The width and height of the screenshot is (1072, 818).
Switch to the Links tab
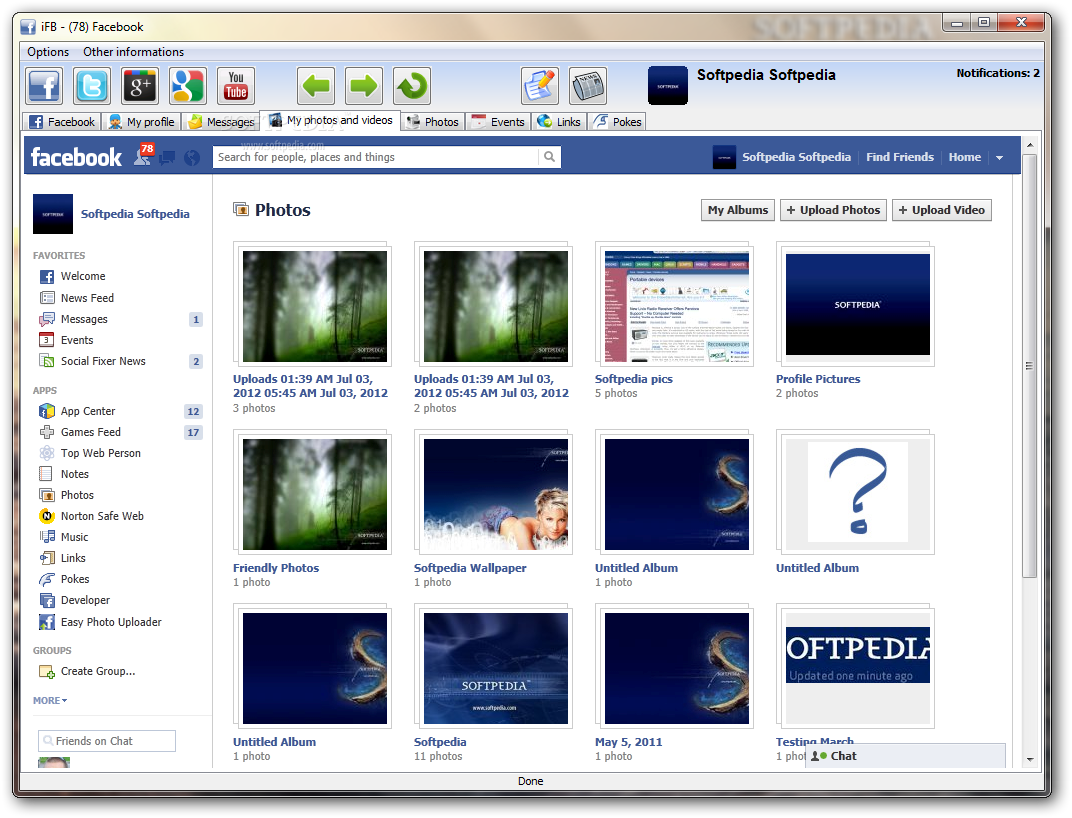(x=559, y=122)
